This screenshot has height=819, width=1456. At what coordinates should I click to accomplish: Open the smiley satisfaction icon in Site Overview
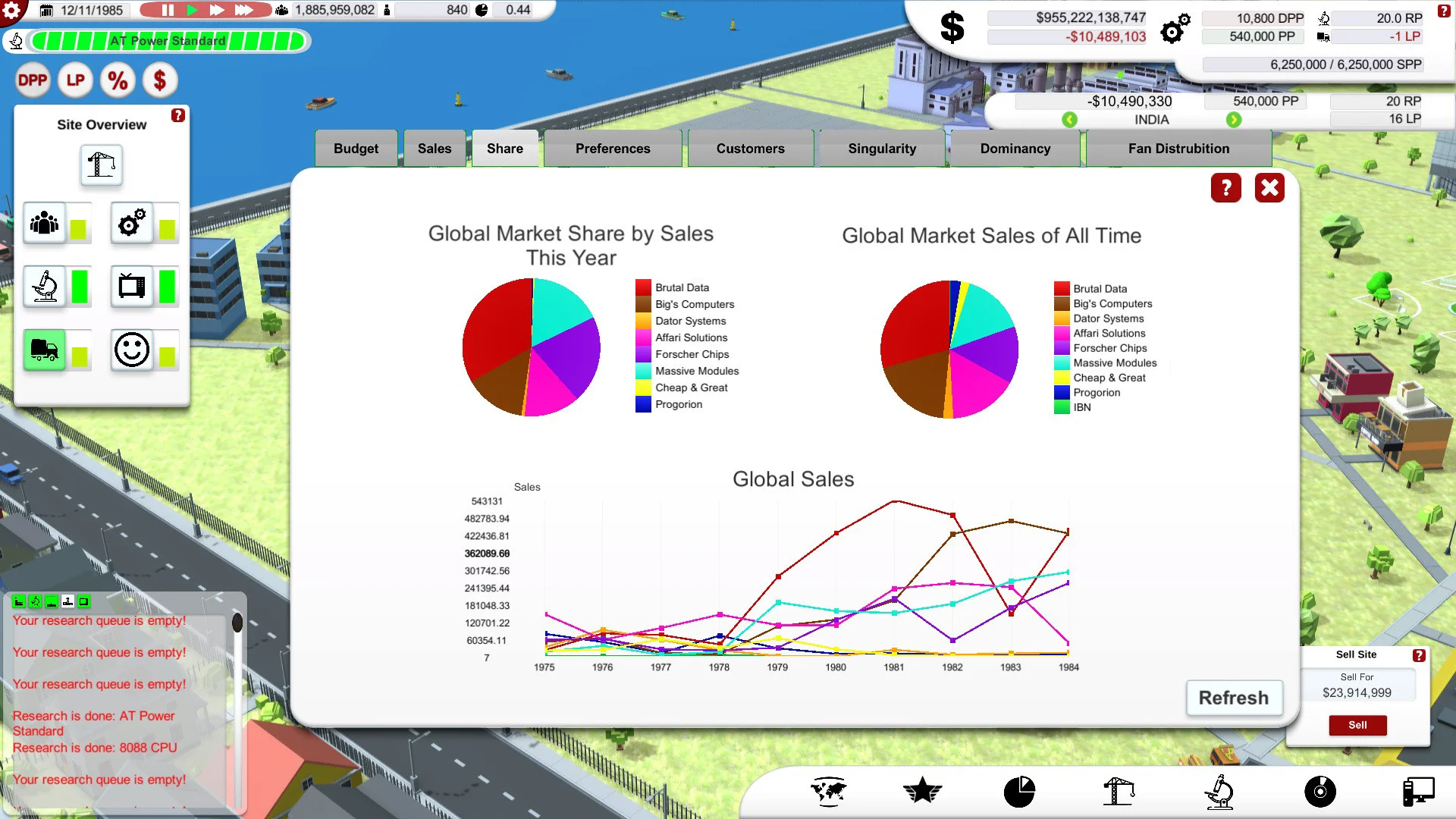pos(132,350)
